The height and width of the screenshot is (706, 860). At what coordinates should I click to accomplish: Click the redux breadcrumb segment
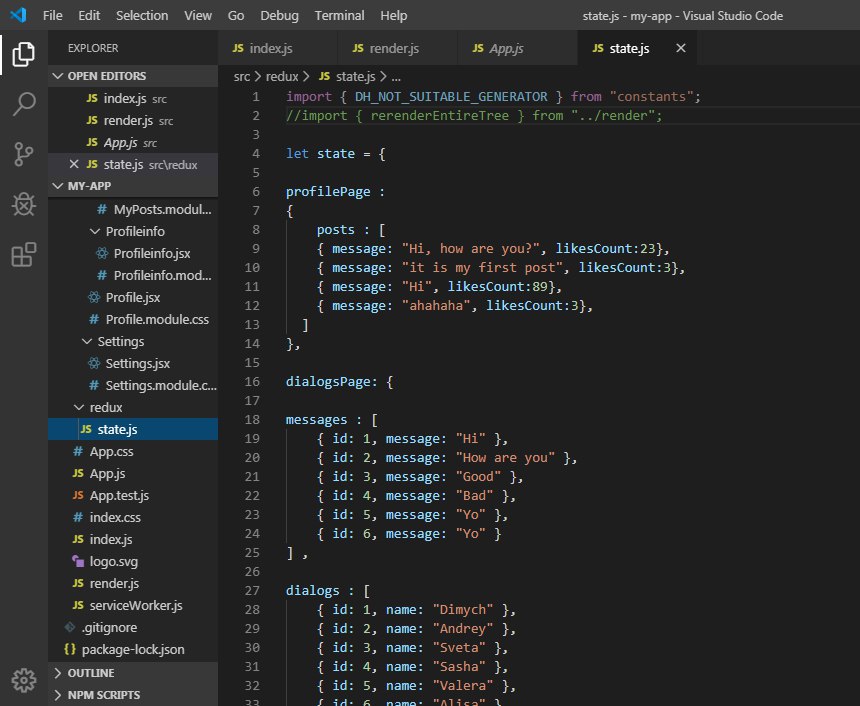(x=282, y=76)
